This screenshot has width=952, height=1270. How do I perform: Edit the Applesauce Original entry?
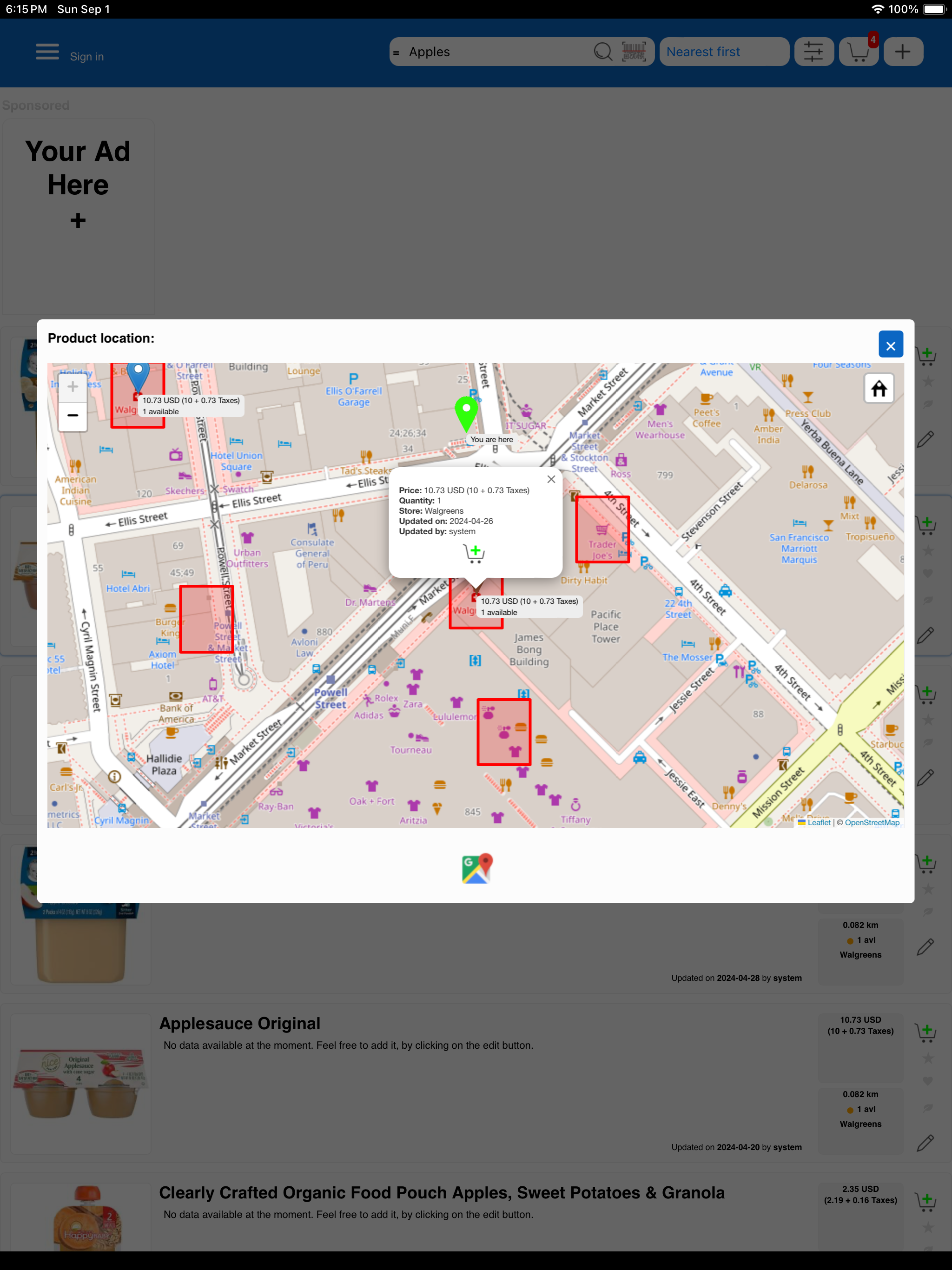coord(925,1142)
